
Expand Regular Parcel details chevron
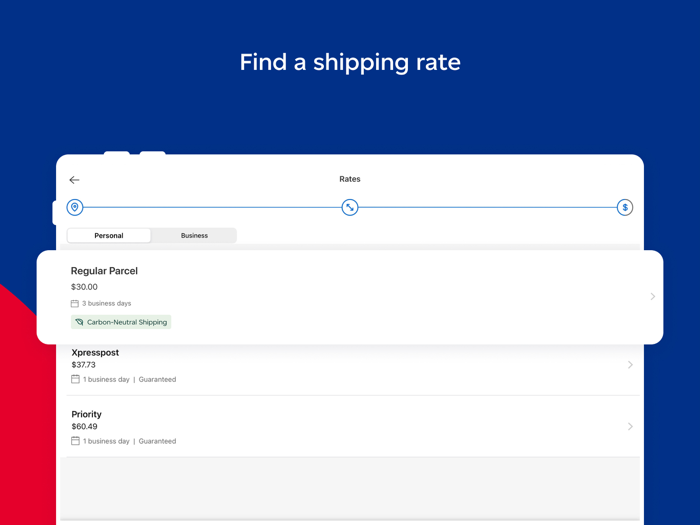(x=653, y=296)
